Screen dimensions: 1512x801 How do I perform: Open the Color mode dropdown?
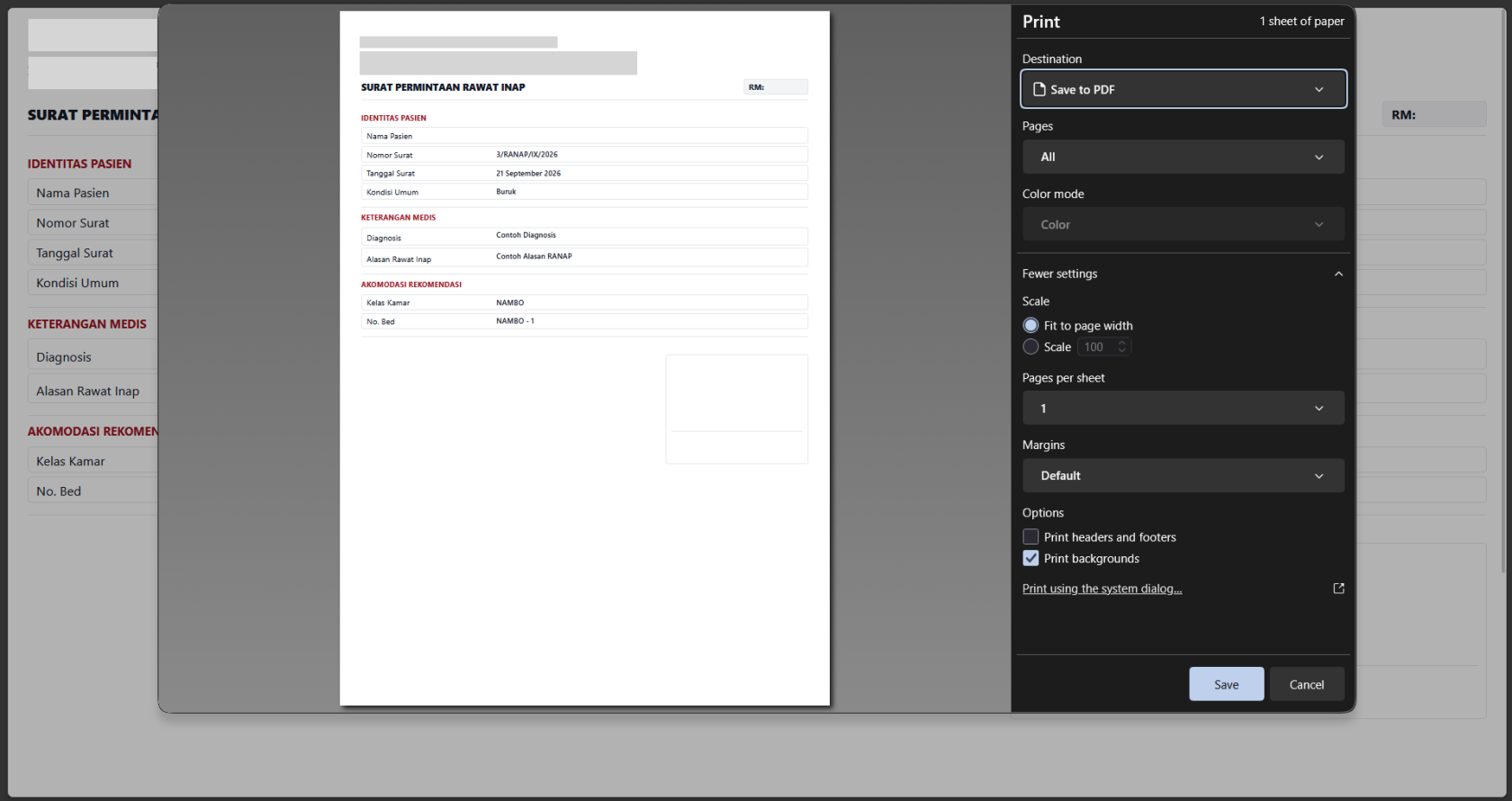(x=1183, y=224)
